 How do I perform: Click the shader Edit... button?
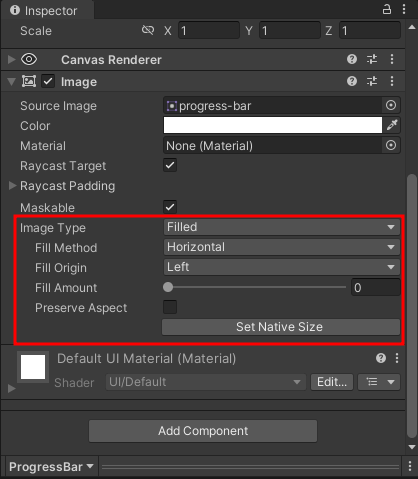332,382
